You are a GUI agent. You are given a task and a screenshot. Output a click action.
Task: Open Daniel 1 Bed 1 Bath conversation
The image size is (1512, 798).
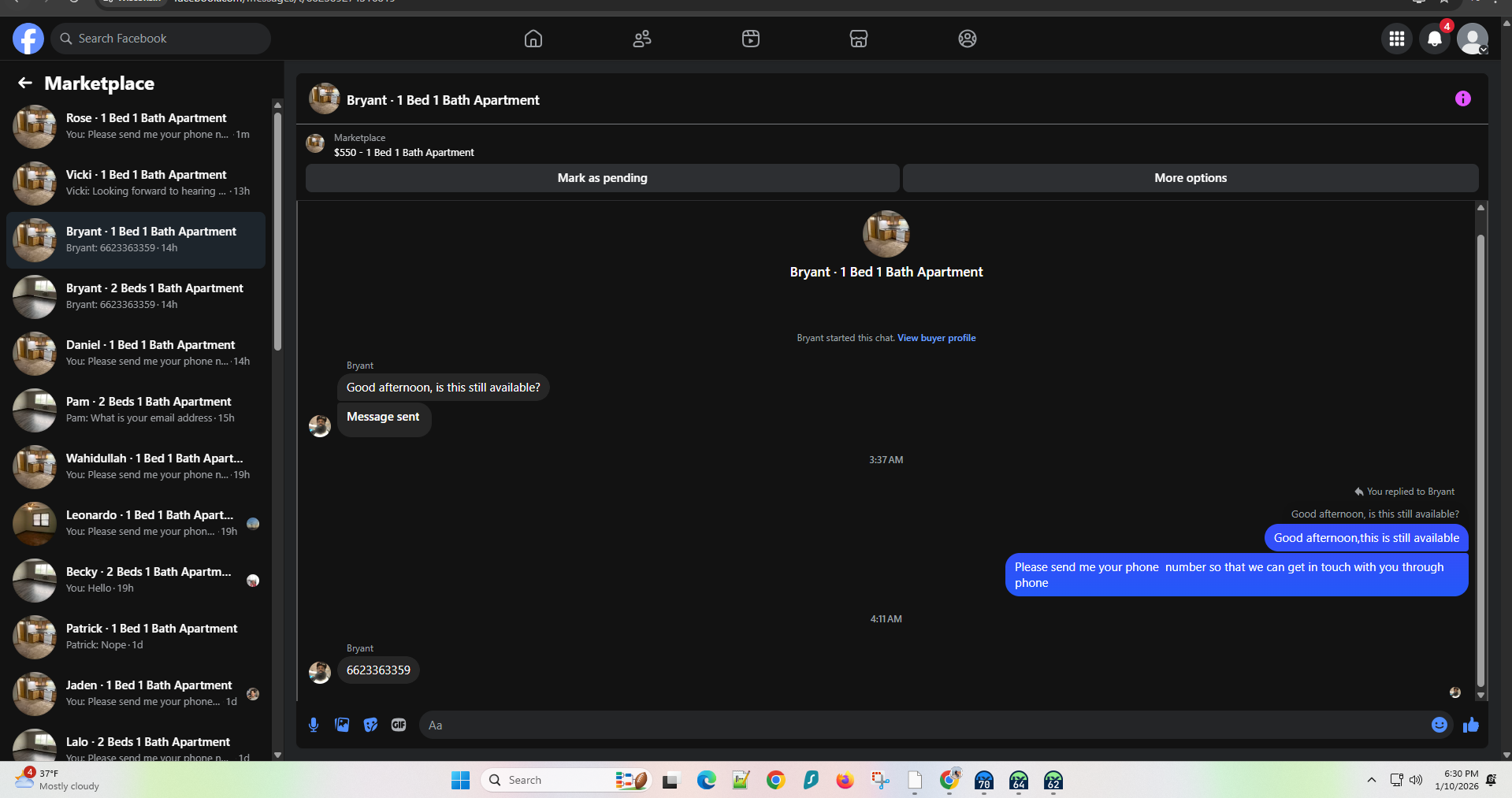(136, 354)
